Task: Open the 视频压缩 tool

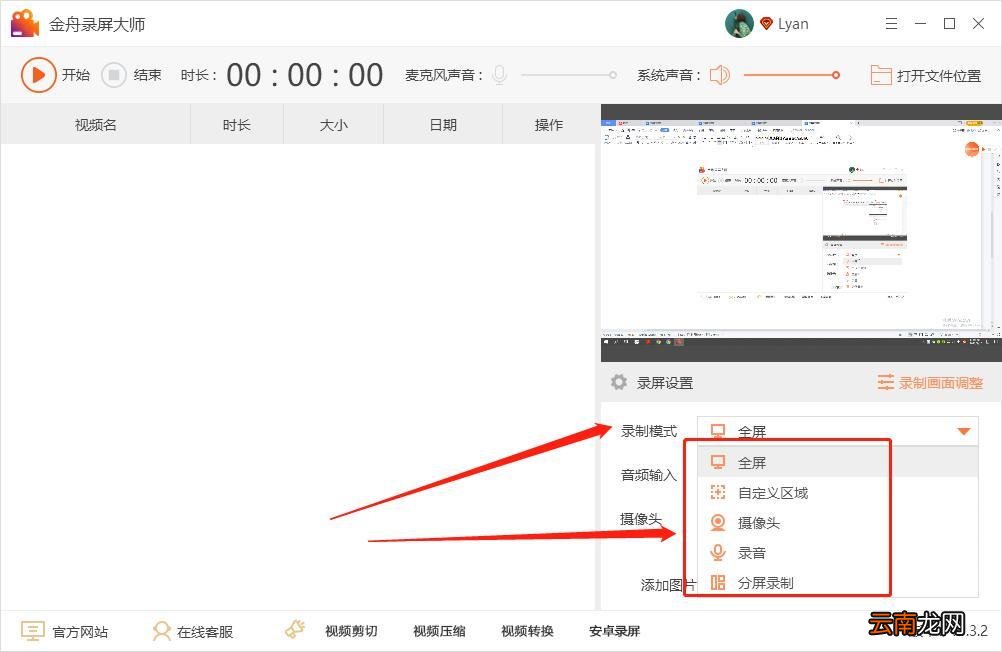Action: tap(439, 631)
